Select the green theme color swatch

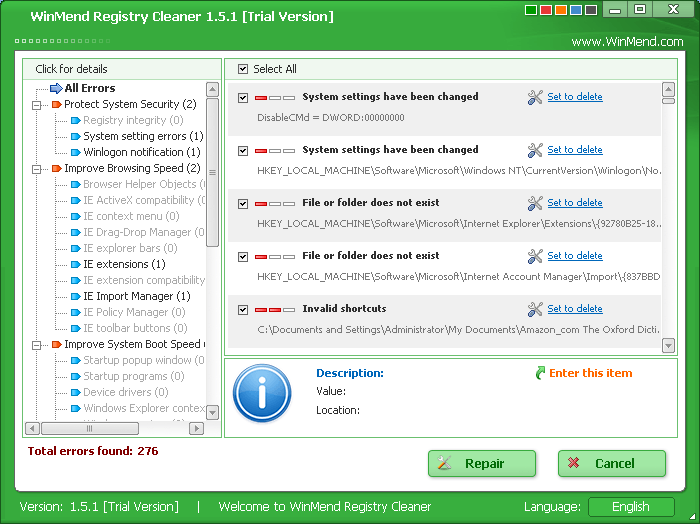click(531, 10)
